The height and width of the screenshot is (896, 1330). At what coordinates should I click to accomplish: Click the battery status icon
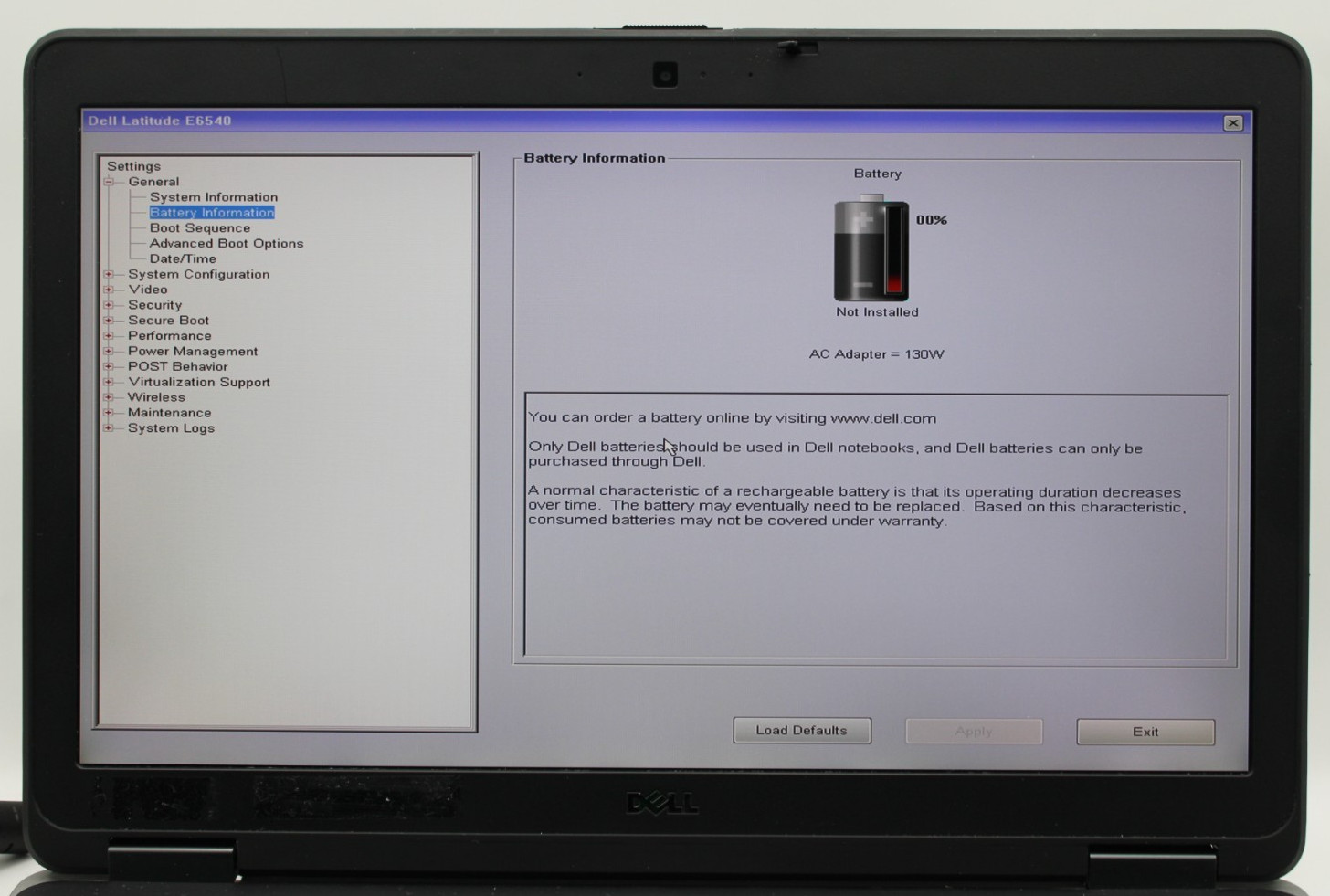871,248
